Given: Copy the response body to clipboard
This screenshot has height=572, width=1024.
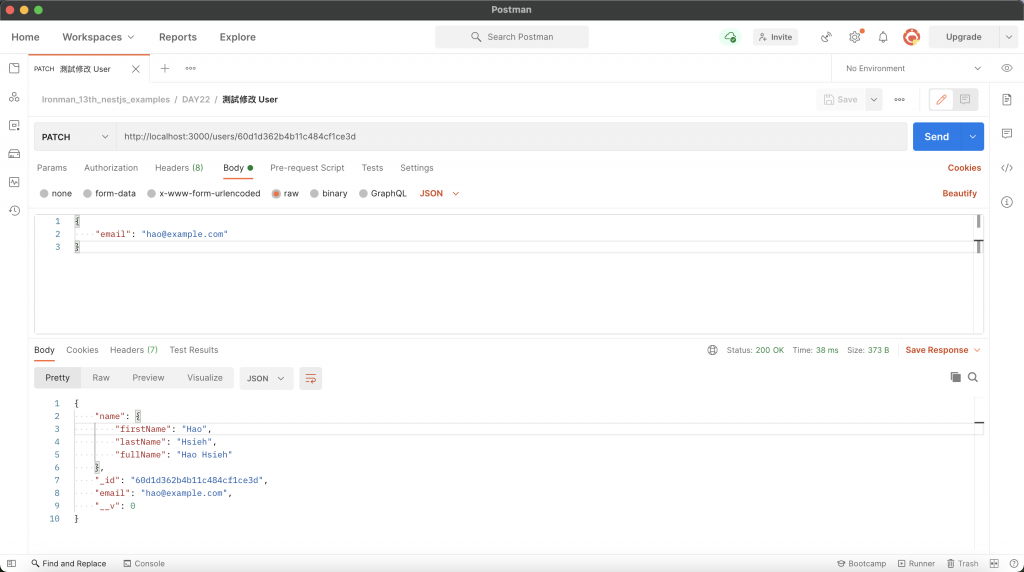Looking at the screenshot, I should 955,377.
